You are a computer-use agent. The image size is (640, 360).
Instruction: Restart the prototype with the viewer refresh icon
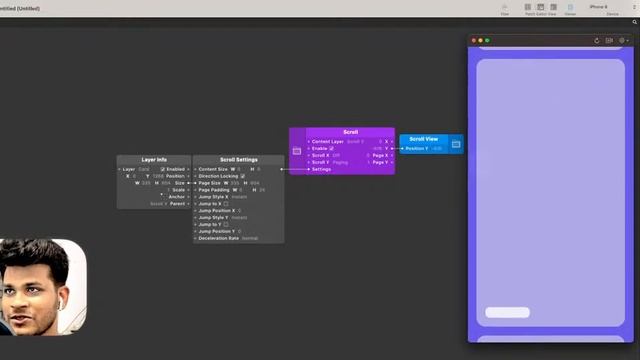click(x=597, y=40)
